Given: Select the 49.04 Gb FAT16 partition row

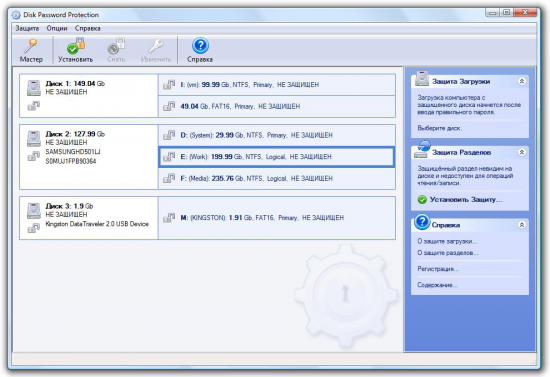Looking at the screenshot, I should pyautogui.click(x=277, y=106).
